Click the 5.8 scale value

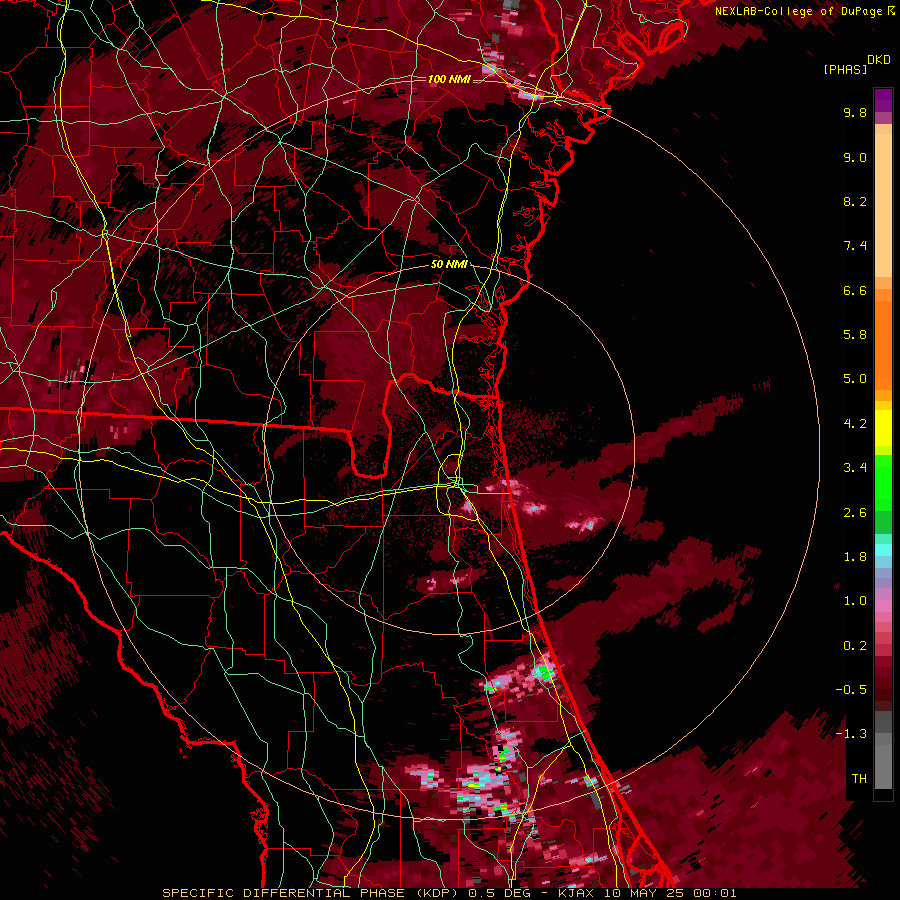click(x=855, y=335)
